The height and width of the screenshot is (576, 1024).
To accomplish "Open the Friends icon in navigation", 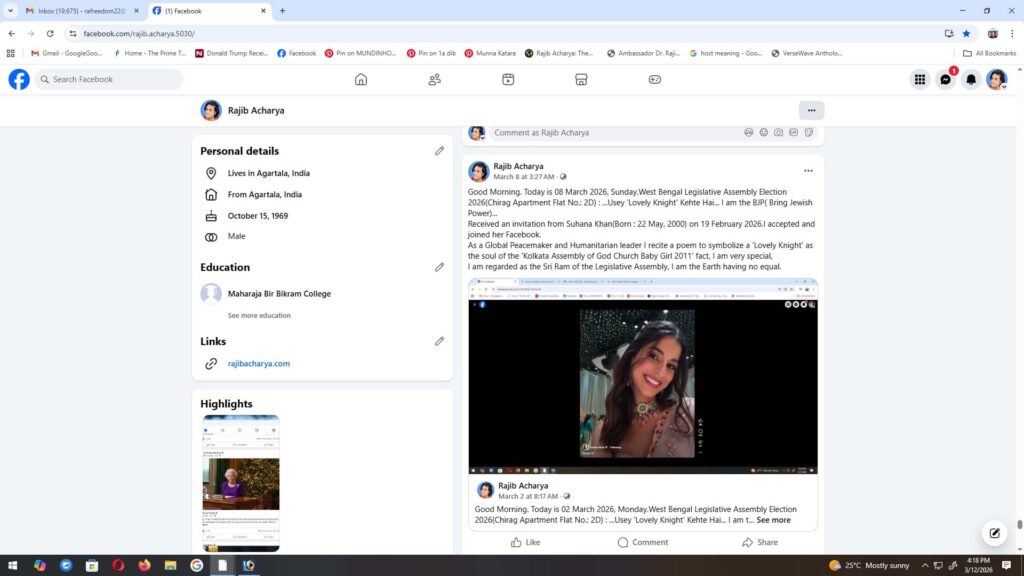I will (x=435, y=80).
